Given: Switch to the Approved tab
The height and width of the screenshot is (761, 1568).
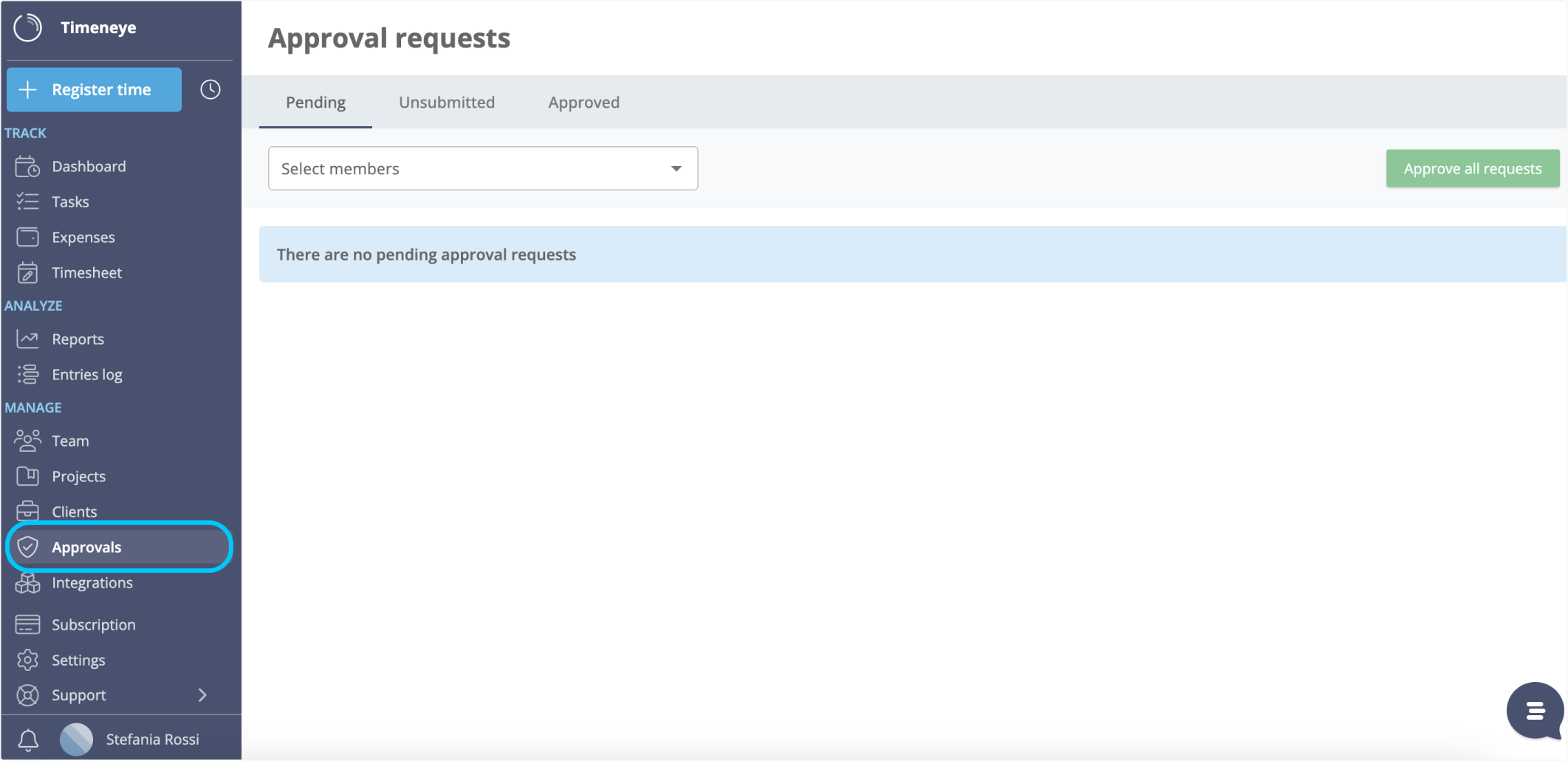Looking at the screenshot, I should tap(583, 102).
